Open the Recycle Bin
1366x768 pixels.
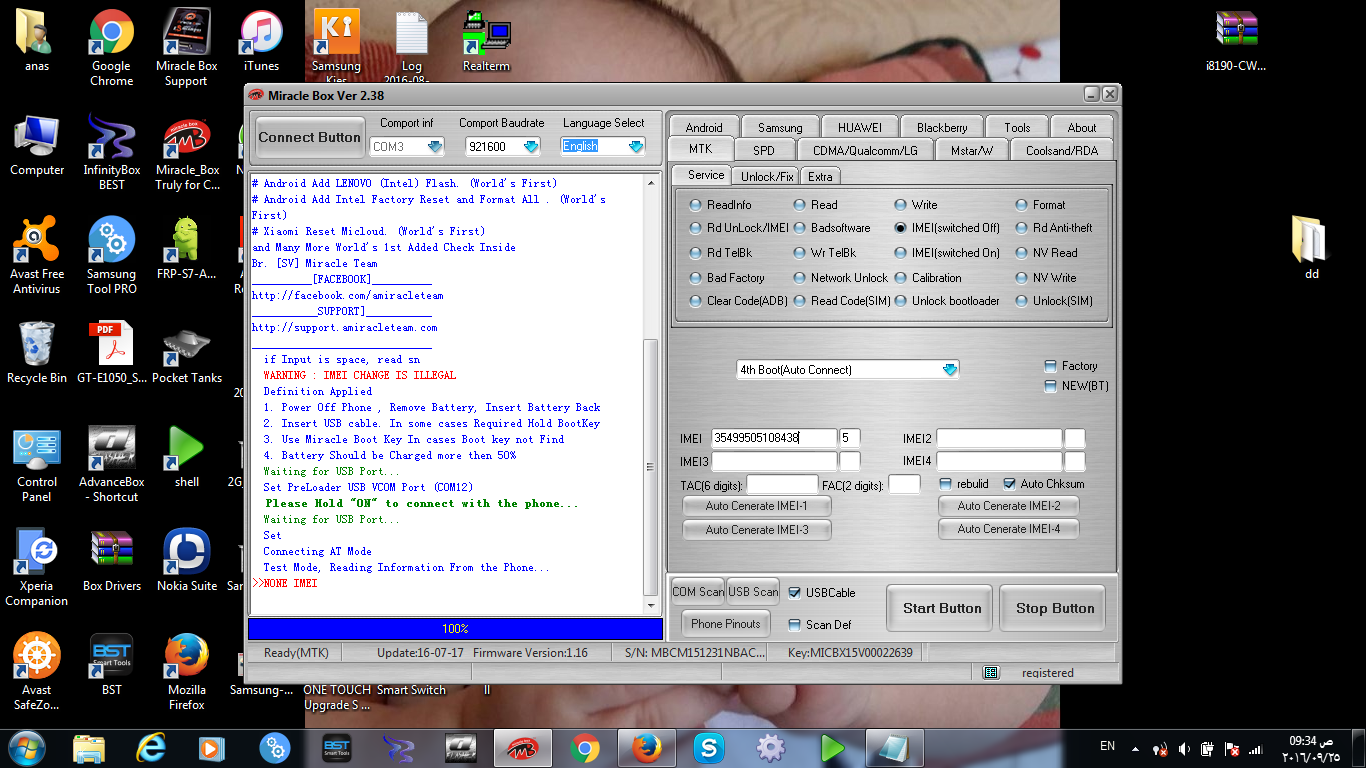37,352
